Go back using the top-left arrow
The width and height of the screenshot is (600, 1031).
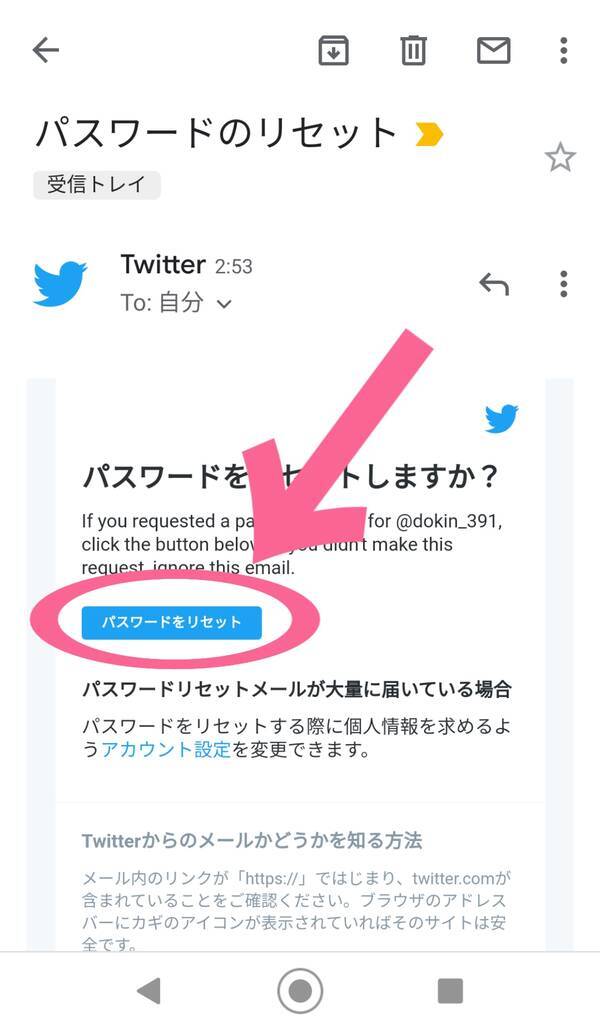pos(46,50)
